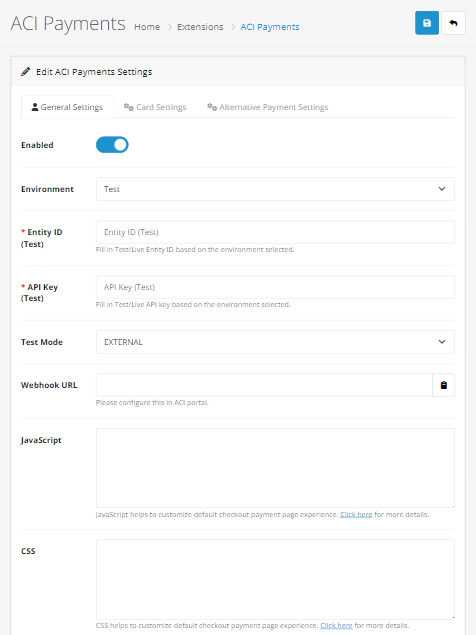Focus the Entity ID (Test) input

(275, 232)
